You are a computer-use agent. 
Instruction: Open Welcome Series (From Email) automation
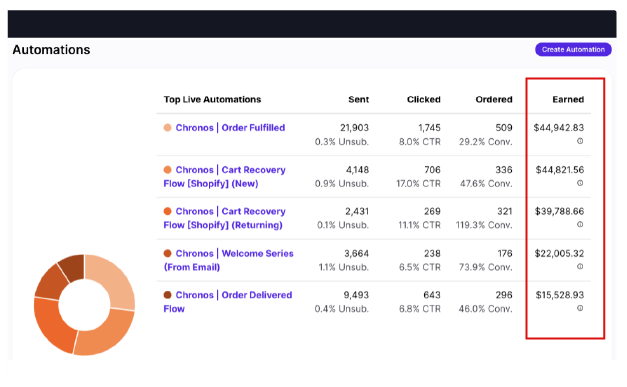228,260
